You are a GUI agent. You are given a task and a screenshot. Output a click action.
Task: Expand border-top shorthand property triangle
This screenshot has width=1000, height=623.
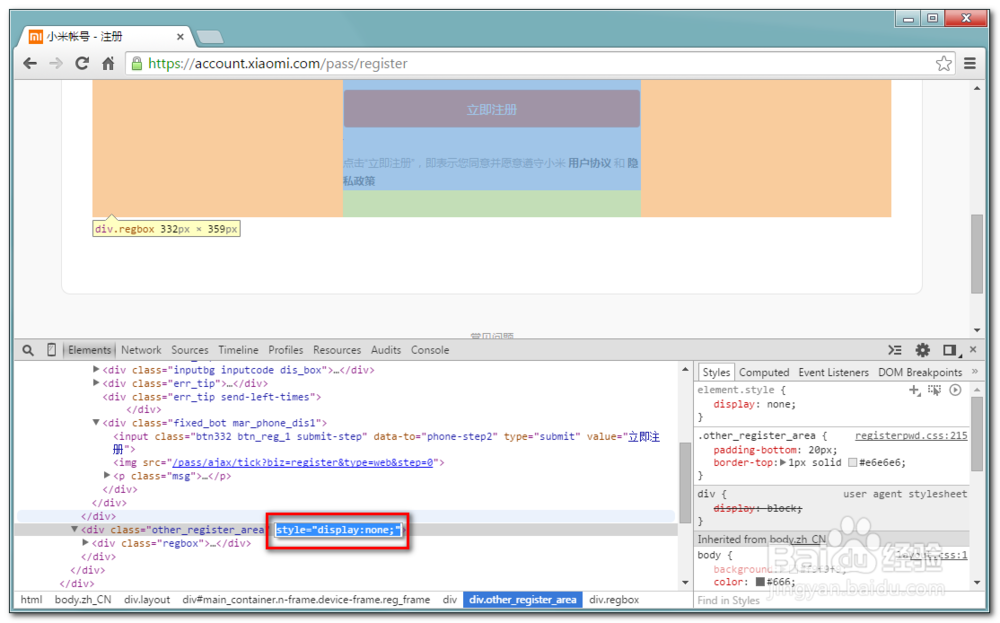783,462
